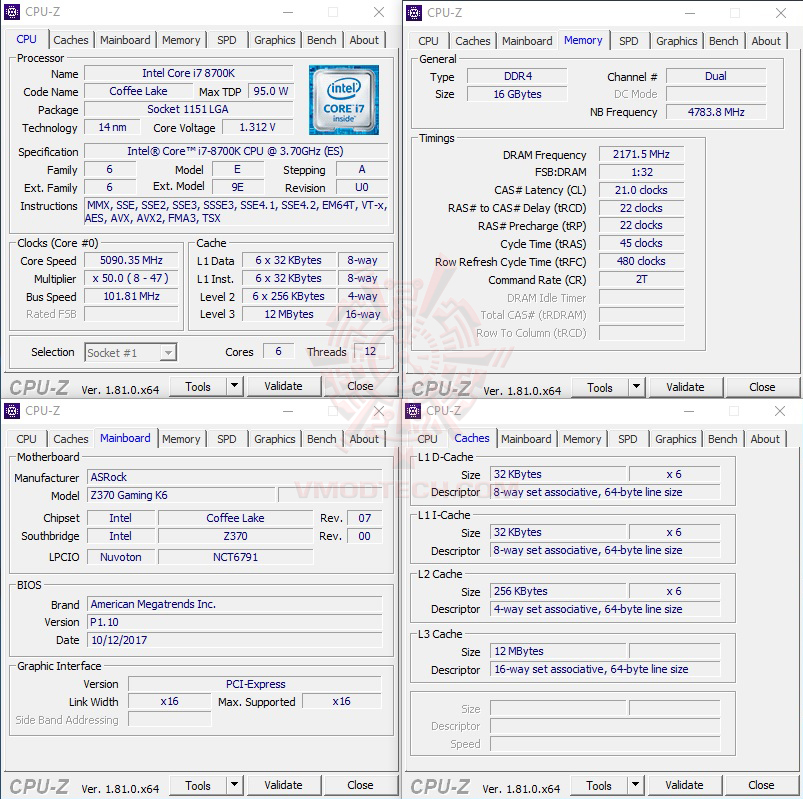Click the Close button in the Caches window
The height and width of the screenshot is (799, 803).
point(760,785)
